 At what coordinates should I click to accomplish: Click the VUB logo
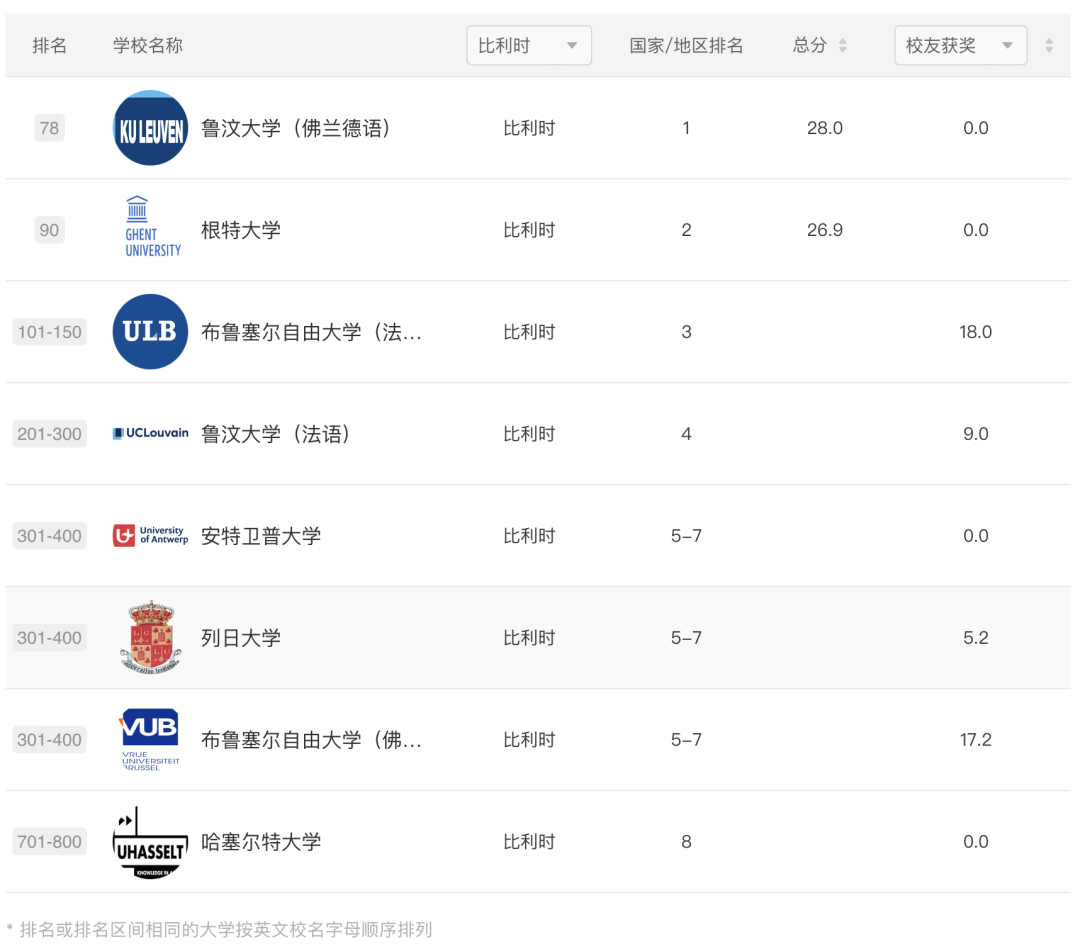(150, 740)
